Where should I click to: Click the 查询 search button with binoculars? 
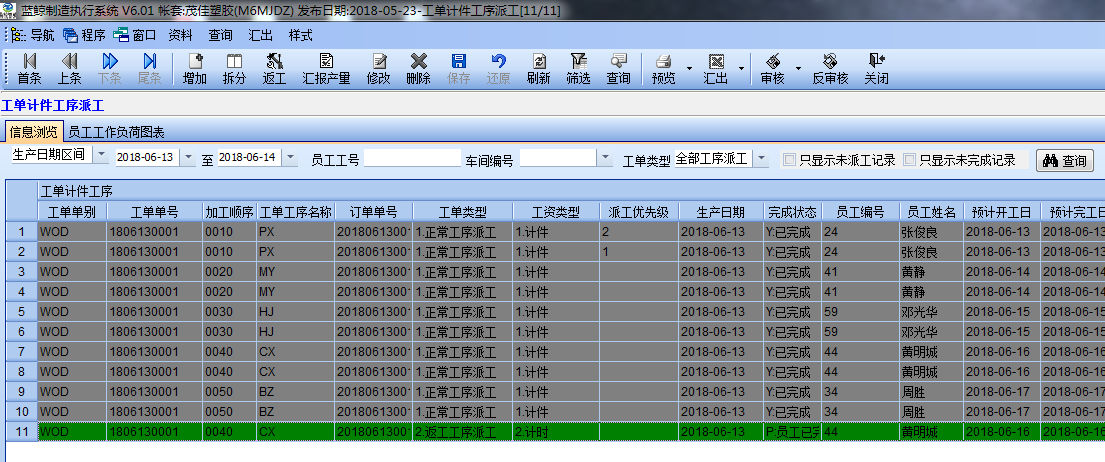(1064, 160)
